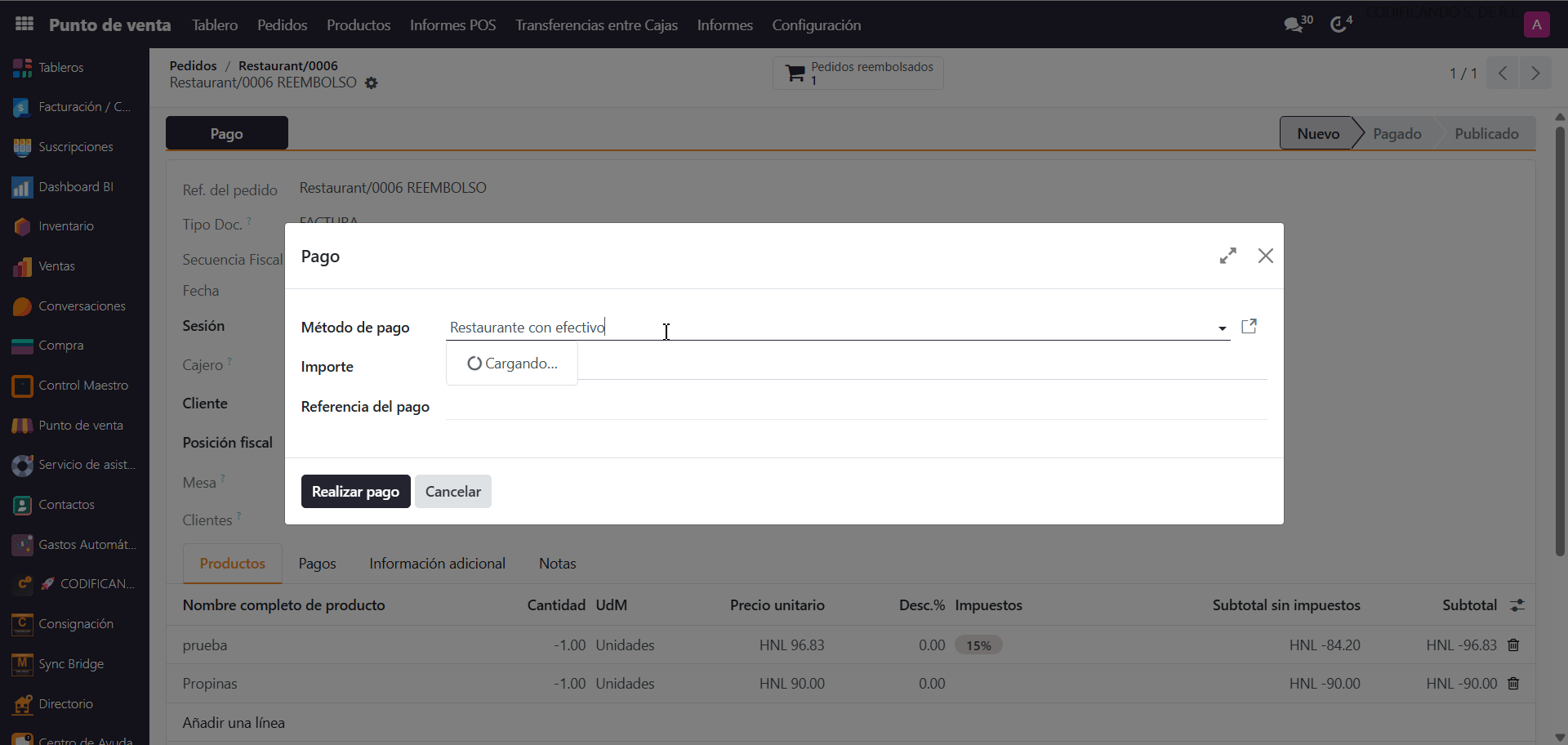
Task: Open Pedidos menu
Action: click(283, 25)
